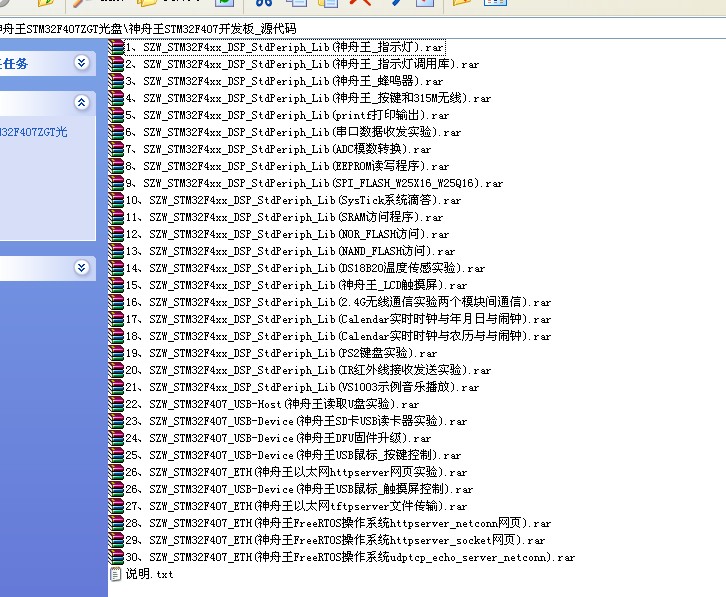726x597 pixels.
Task: Open the 32F407ZGT光 sidebar link
Action: [x=34, y=132]
